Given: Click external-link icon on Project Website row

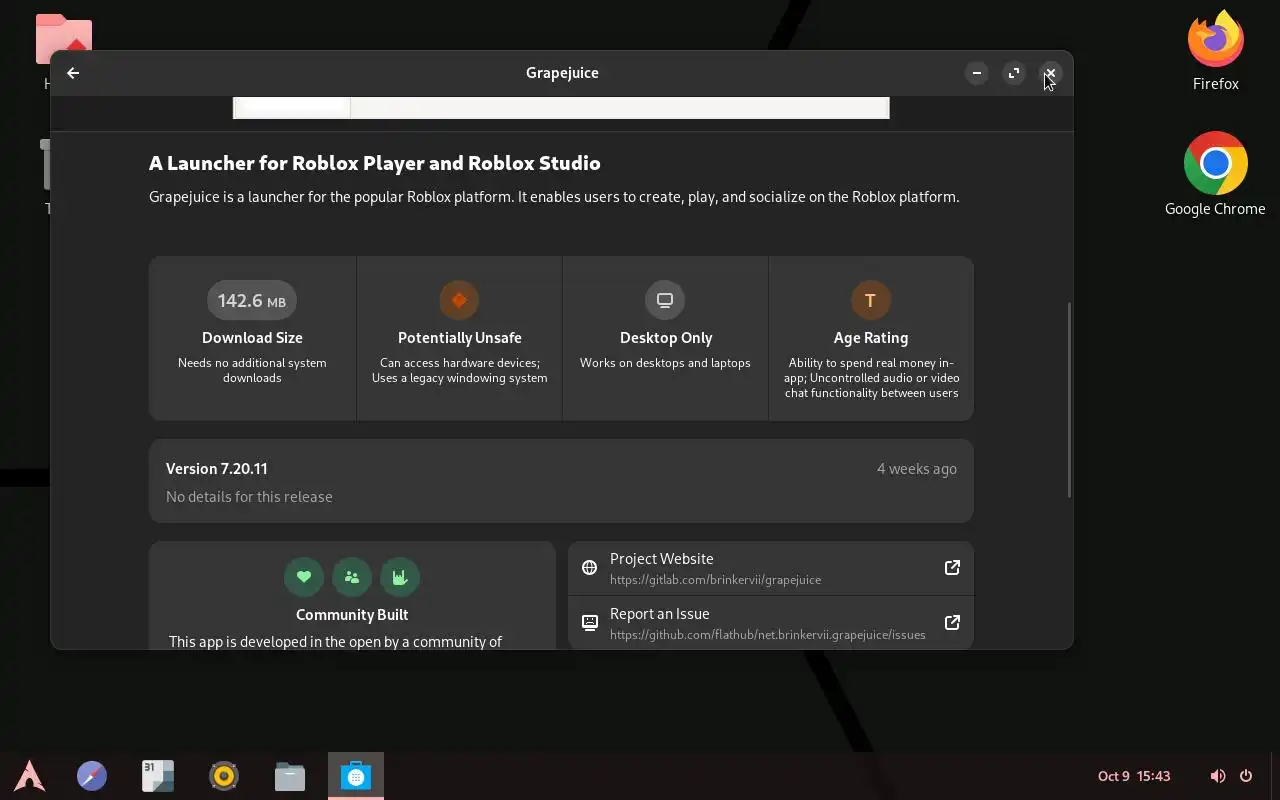Looking at the screenshot, I should (952, 568).
